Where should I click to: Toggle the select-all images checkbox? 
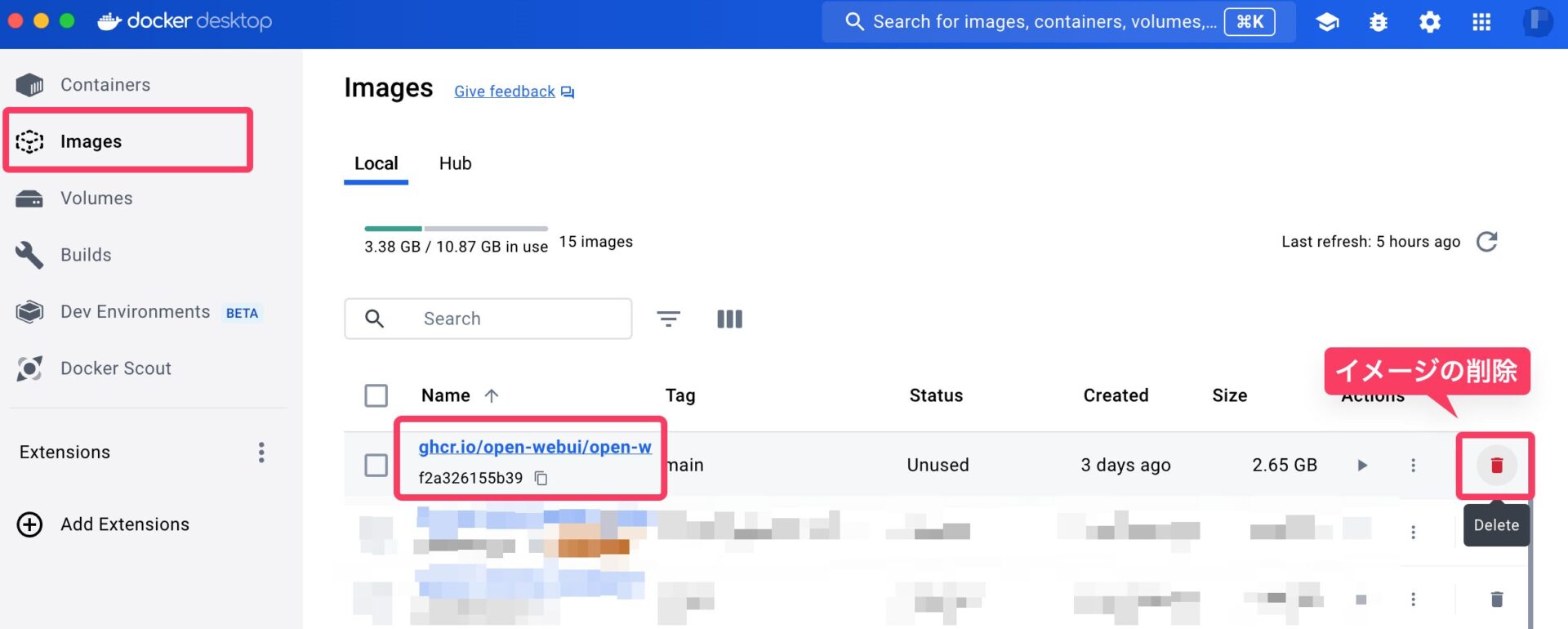376,395
